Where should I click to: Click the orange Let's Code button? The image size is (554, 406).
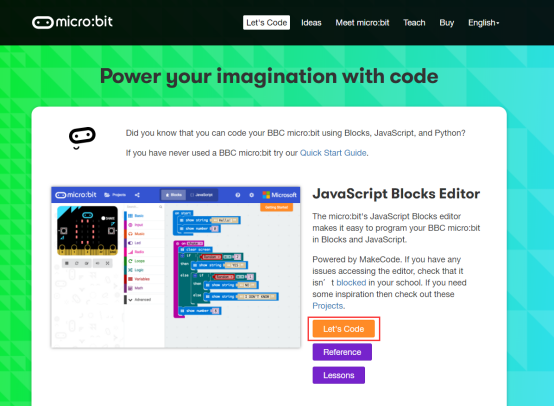[x=343, y=329]
